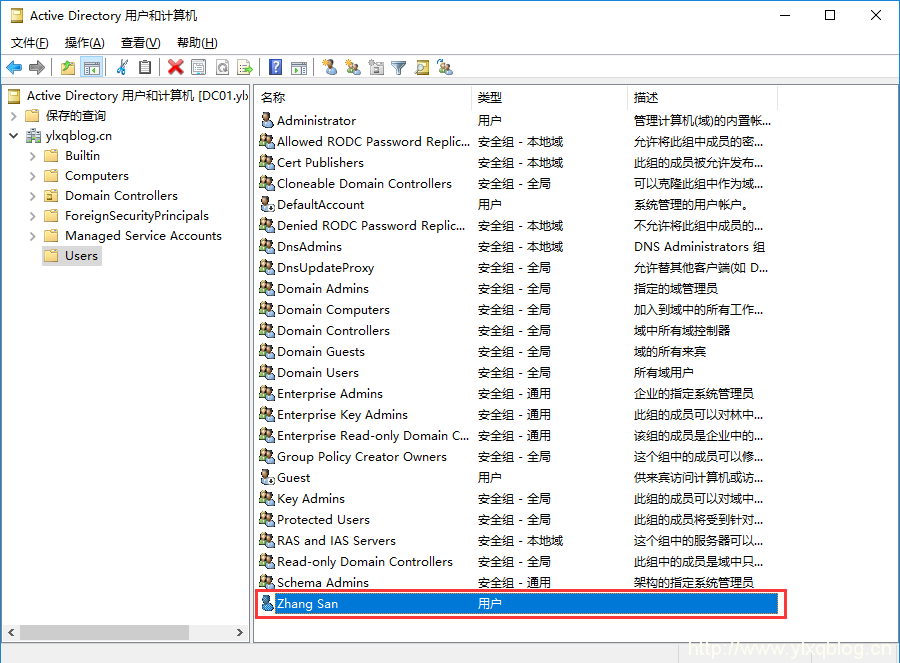900x663 pixels.
Task: Expand the Builtin folder
Action: (x=33, y=156)
